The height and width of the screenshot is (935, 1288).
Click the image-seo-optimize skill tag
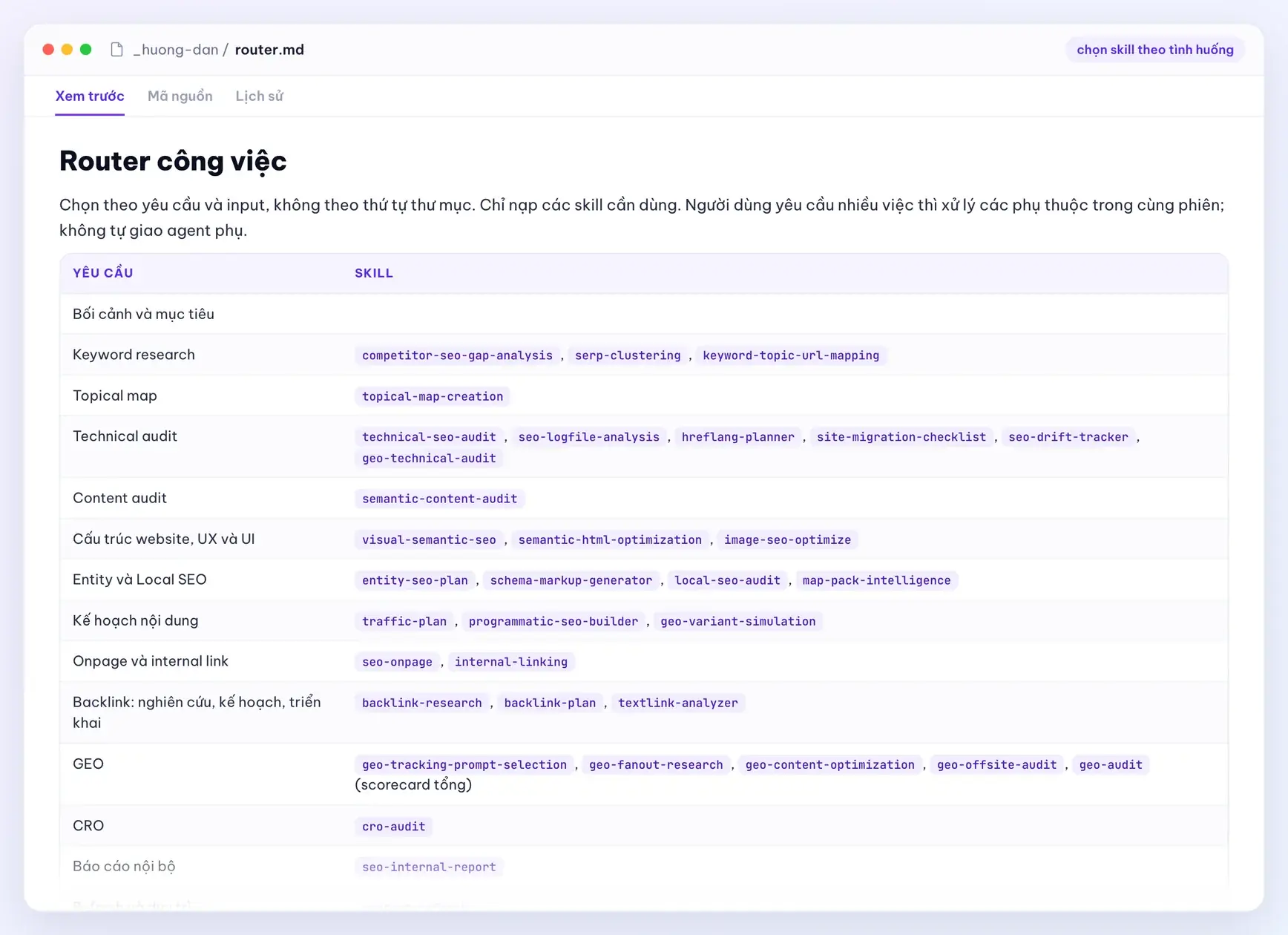pyautogui.click(x=787, y=539)
